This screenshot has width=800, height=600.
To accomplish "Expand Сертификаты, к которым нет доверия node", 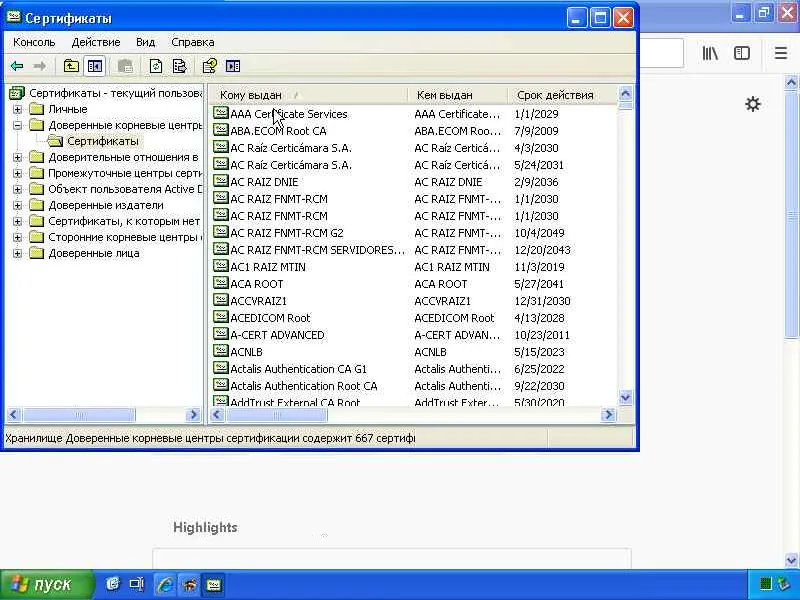I will click(x=17, y=221).
